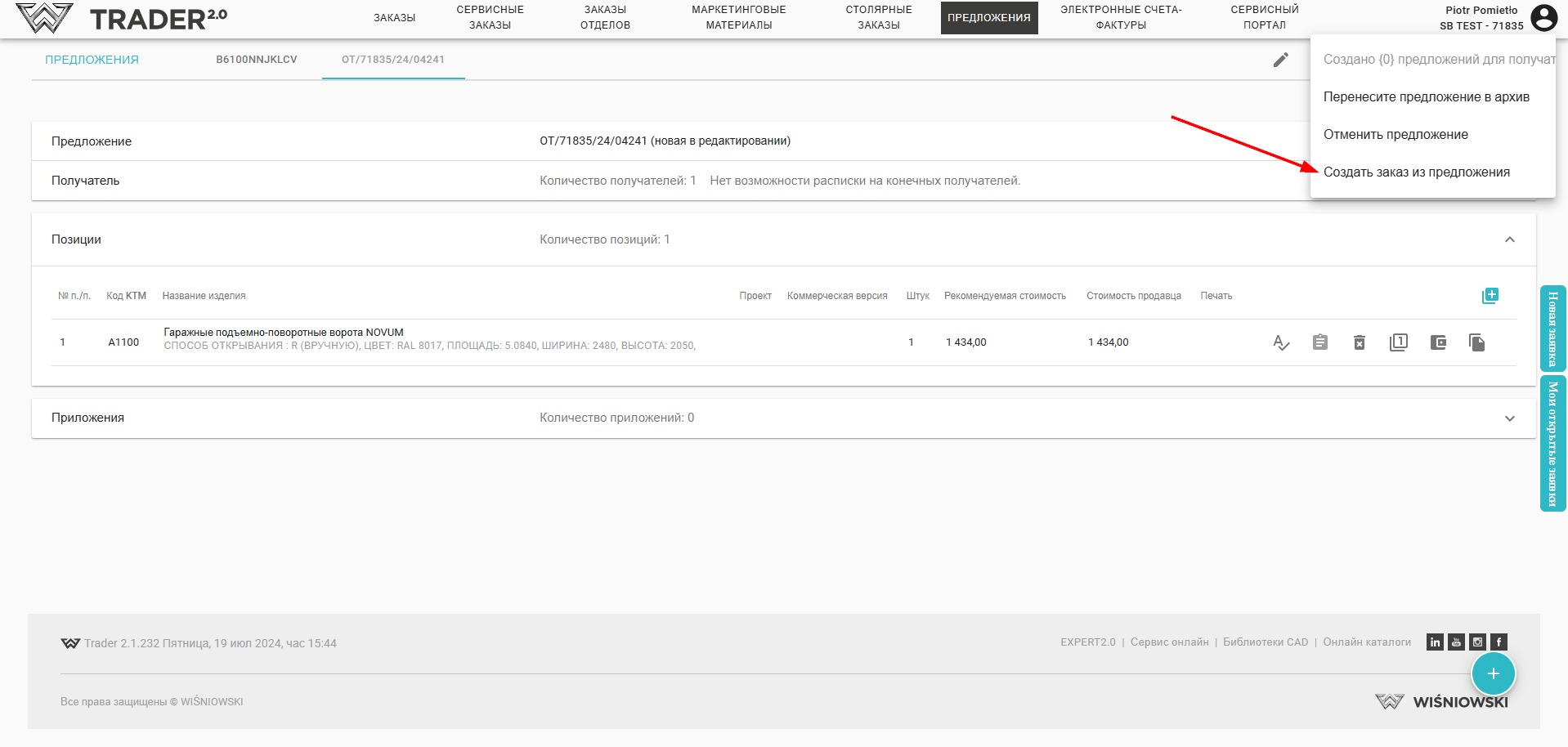Open the LinkedIn icon in the footer
The image size is (1568, 747).
click(1435, 642)
